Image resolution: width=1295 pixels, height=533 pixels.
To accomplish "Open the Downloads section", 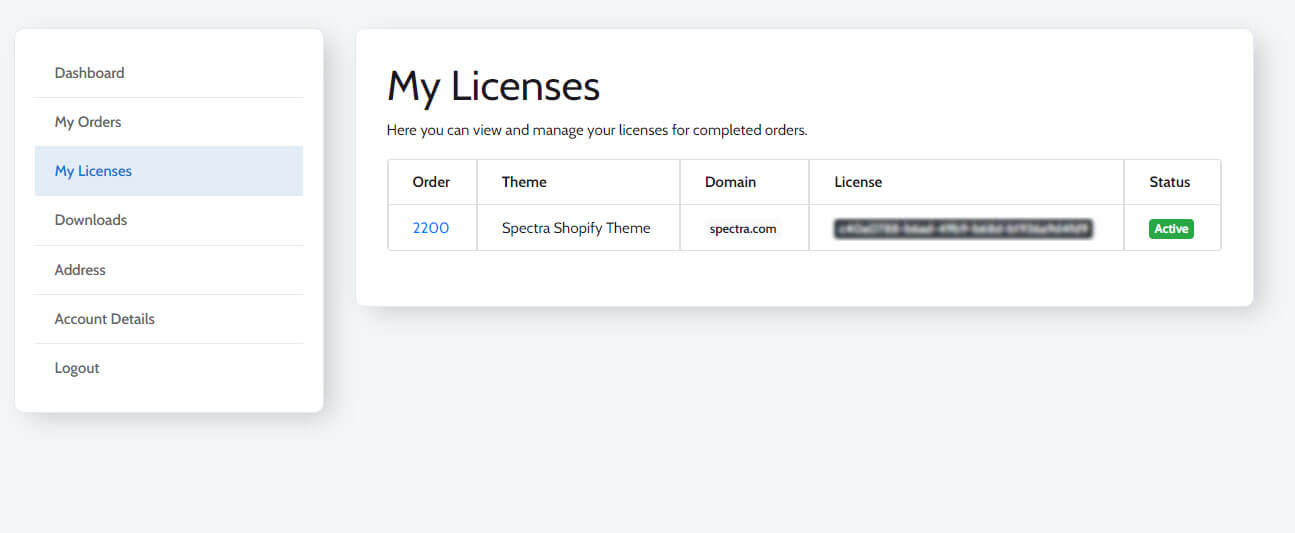I will coord(91,220).
